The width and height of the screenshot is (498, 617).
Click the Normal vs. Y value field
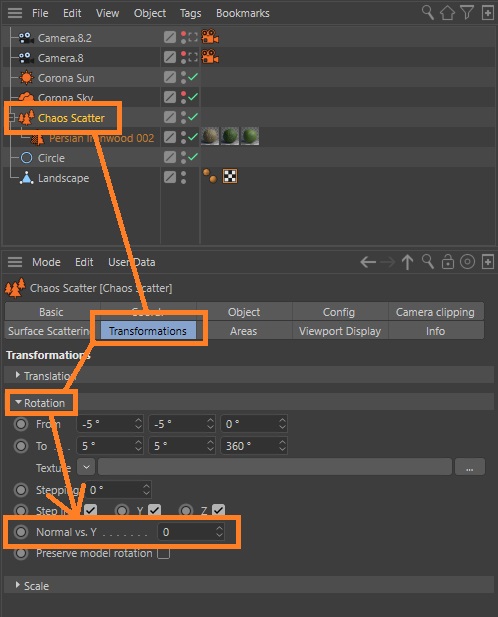click(191, 532)
